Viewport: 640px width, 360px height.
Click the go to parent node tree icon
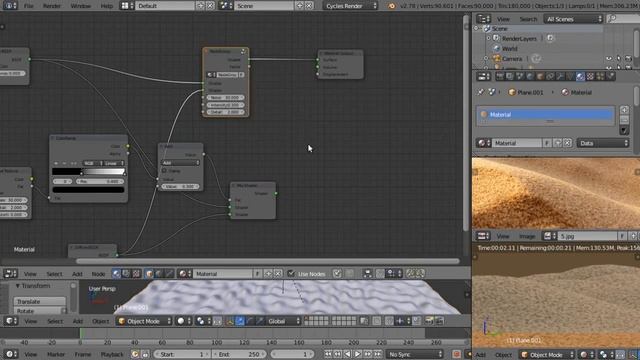[350, 273]
